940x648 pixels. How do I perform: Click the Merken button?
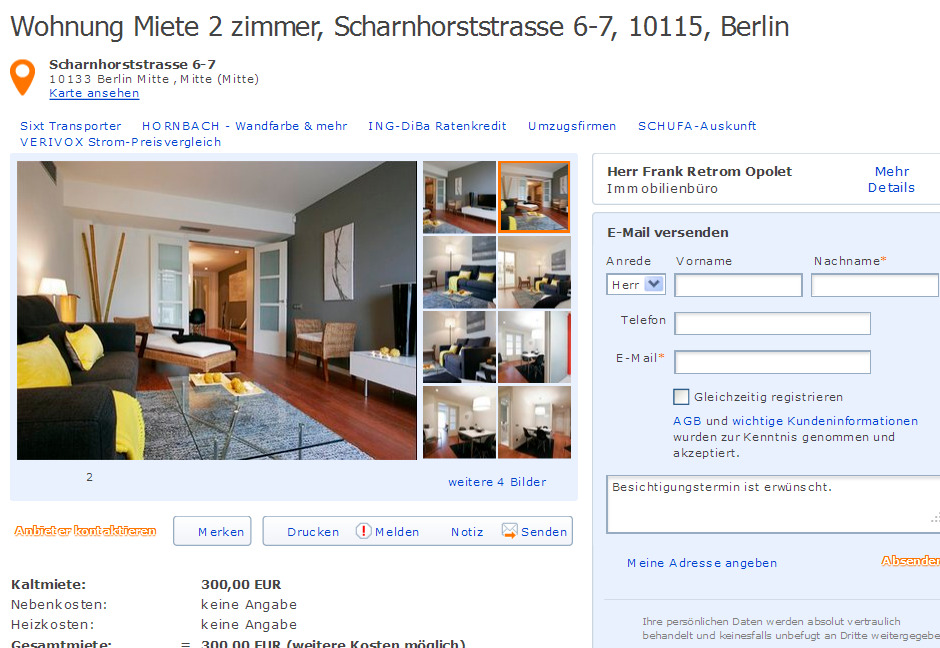212,531
